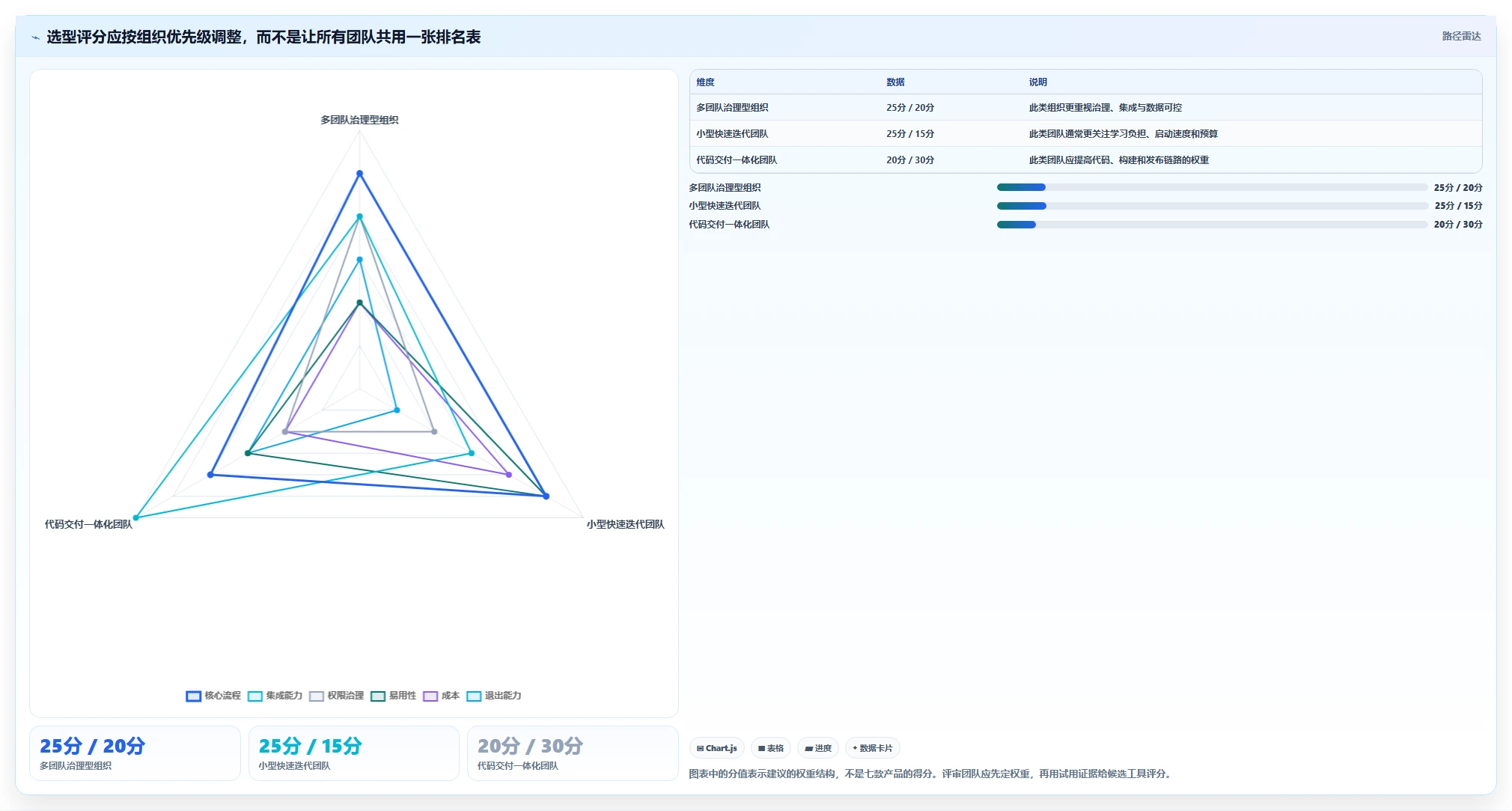
Task: Click the title icon before 选型评分
Action: click(35, 37)
